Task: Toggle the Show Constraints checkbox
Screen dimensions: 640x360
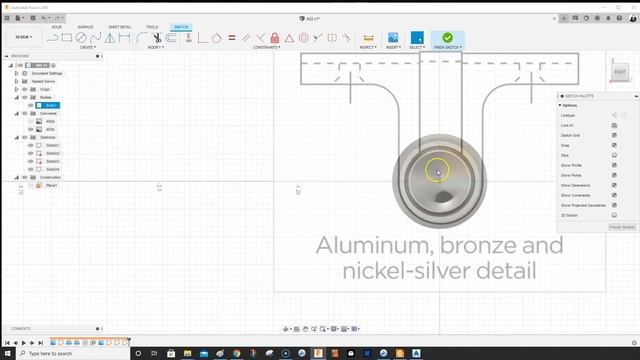Action: (x=614, y=195)
